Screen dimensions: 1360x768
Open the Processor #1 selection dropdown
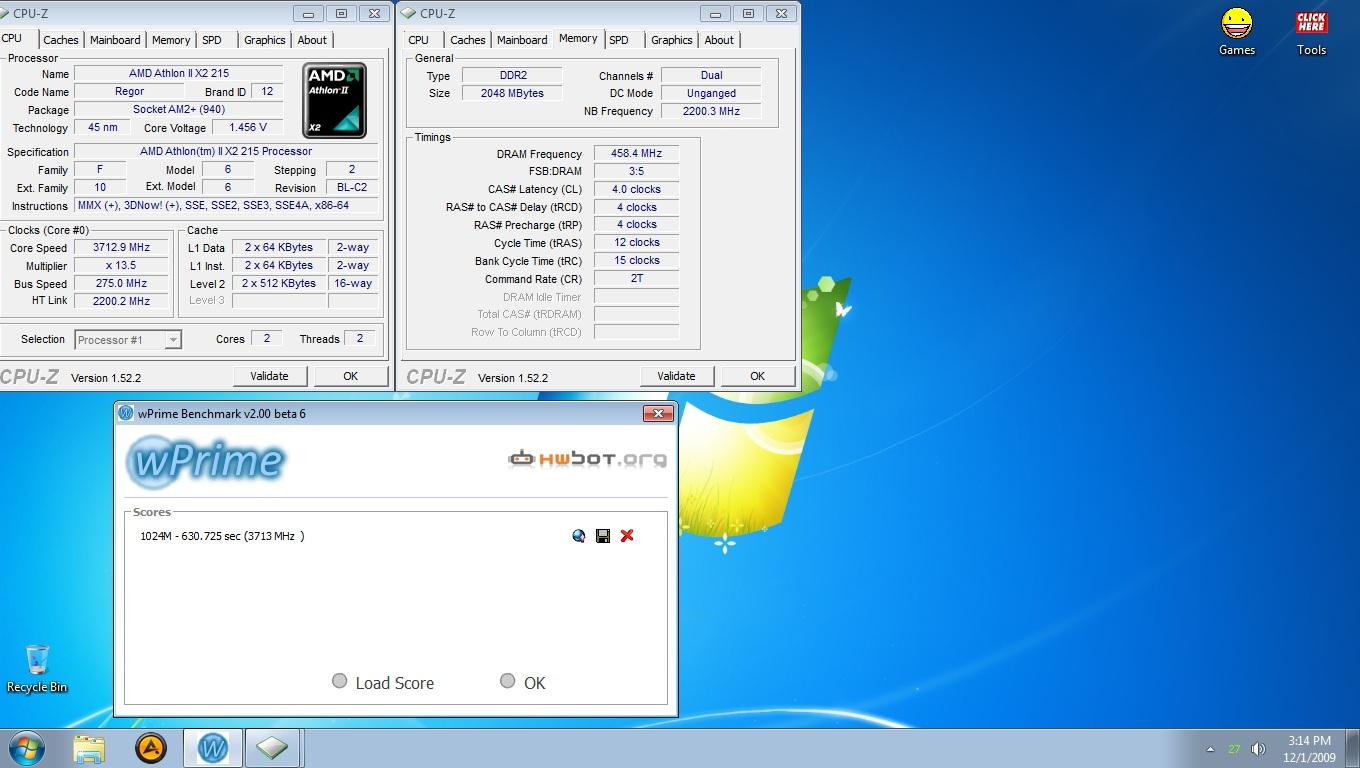[x=128, y=340]
